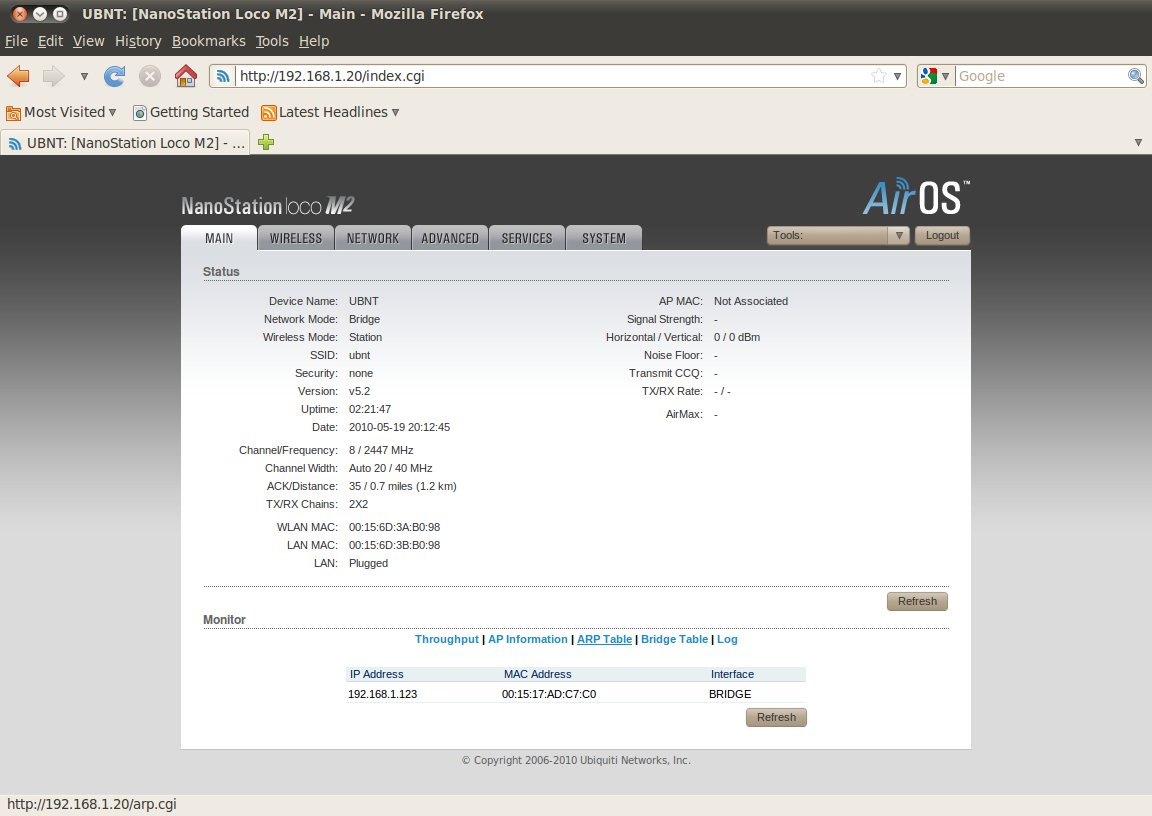Open the search engine selector dropdown
The height and width of the screenshot is (816, 1152).
936,76
